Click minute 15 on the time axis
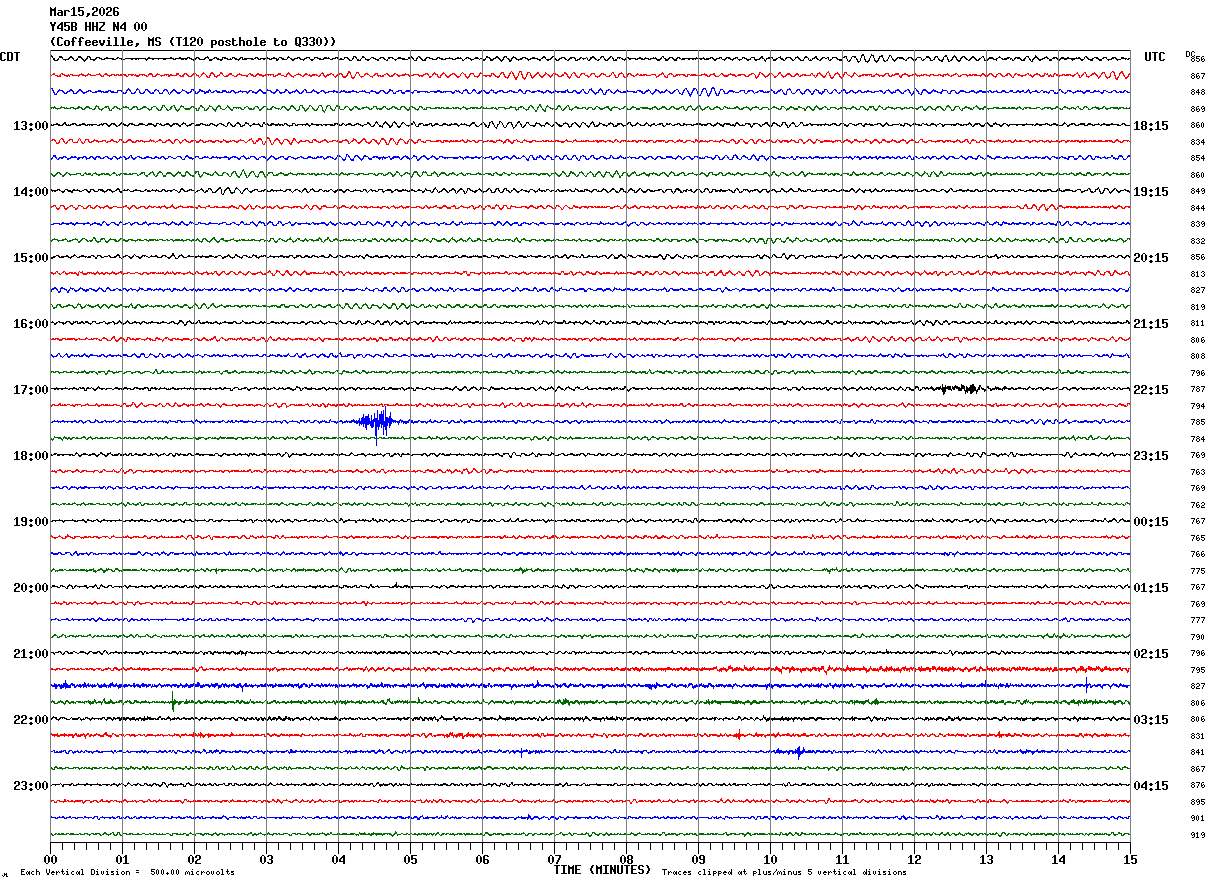The image size is (1210, 886). coord(1129,859)
